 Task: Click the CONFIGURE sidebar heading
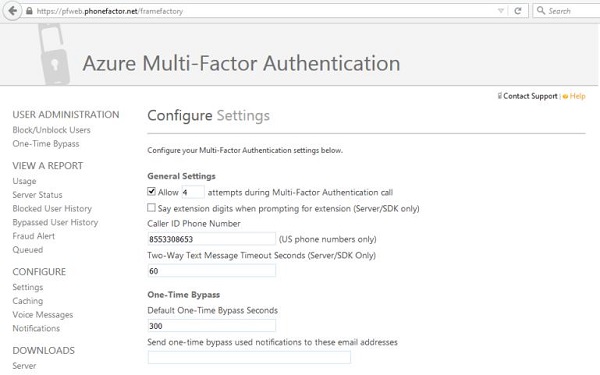pyautogui.click(x=39, y=272)
